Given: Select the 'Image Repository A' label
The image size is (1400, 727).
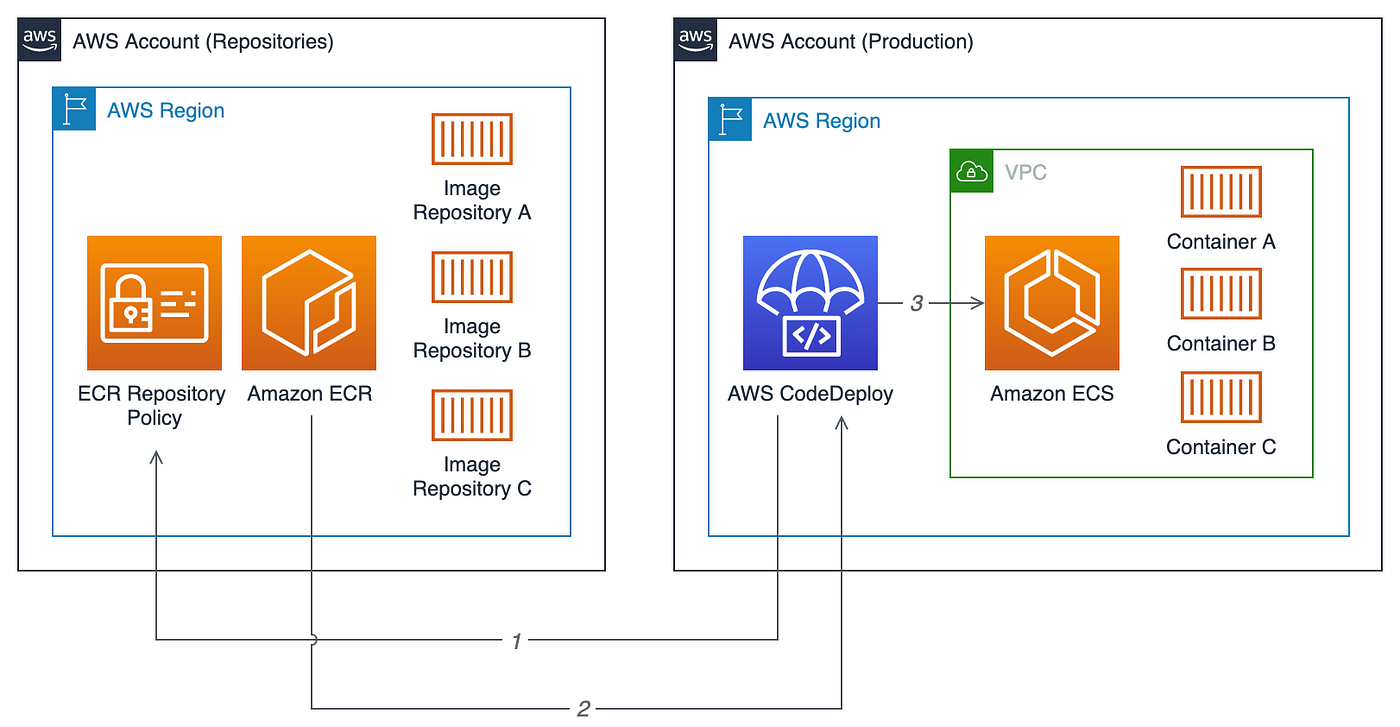Looking at the screenshot, I should click(472, 200).
